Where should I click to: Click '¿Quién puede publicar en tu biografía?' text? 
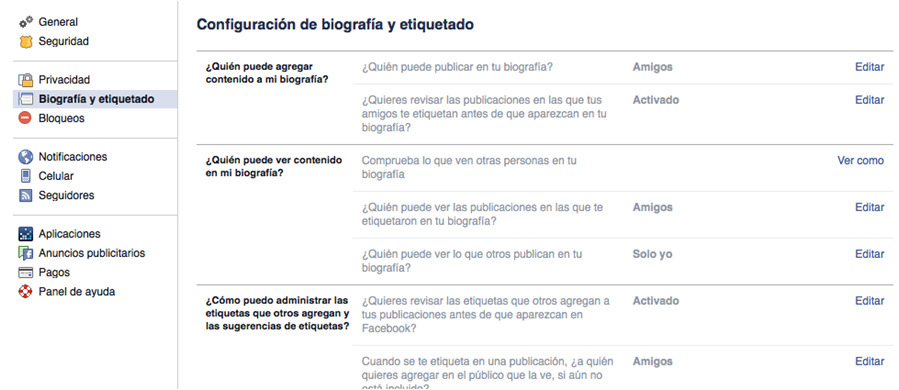click(x=458, y=67)
